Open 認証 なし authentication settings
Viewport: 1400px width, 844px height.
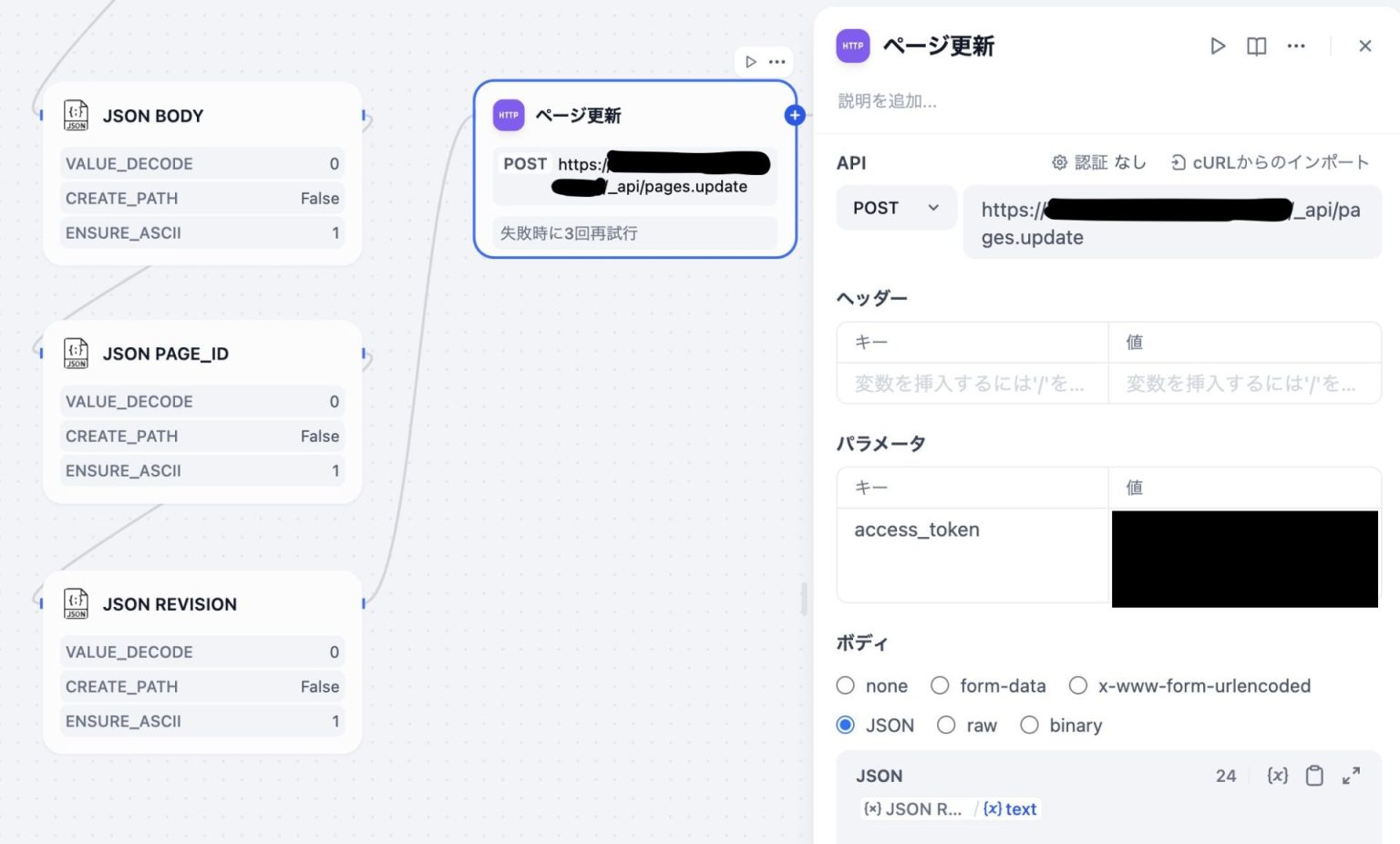pyautogui.click(x=1099, y=162)
